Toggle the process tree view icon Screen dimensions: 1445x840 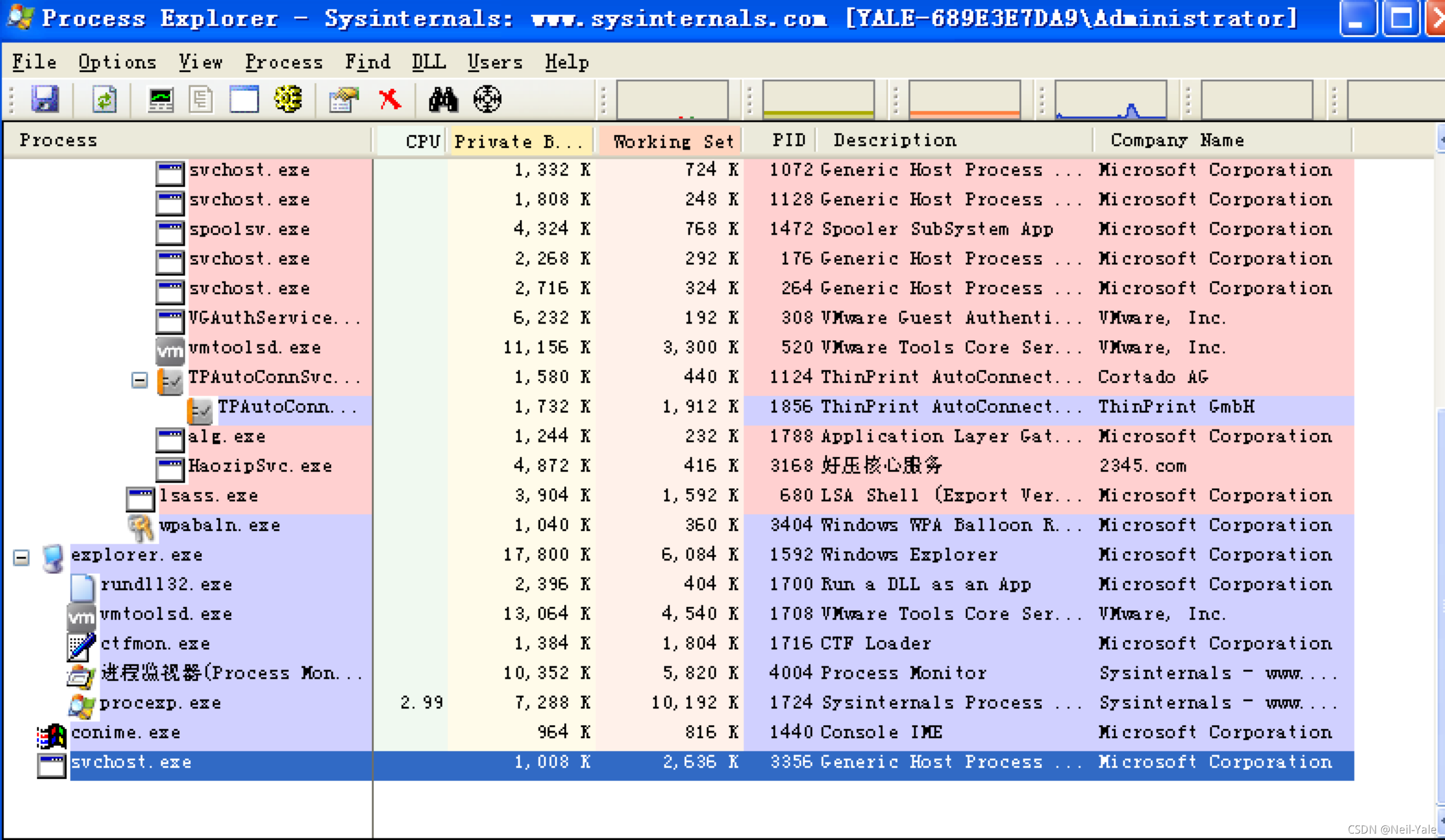point(201,100)
